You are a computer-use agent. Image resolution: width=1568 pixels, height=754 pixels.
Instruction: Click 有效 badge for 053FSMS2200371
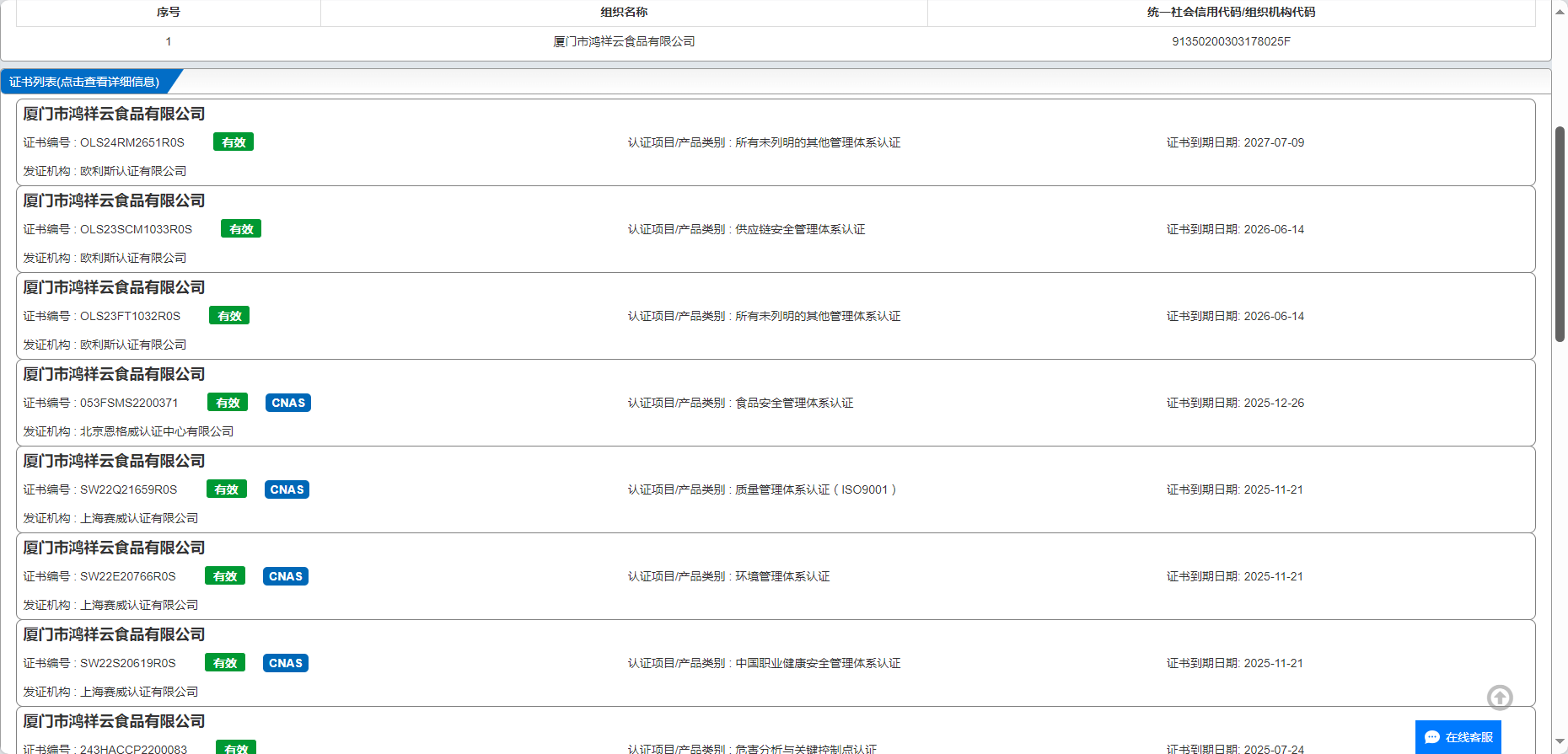[x=228, y=403]
